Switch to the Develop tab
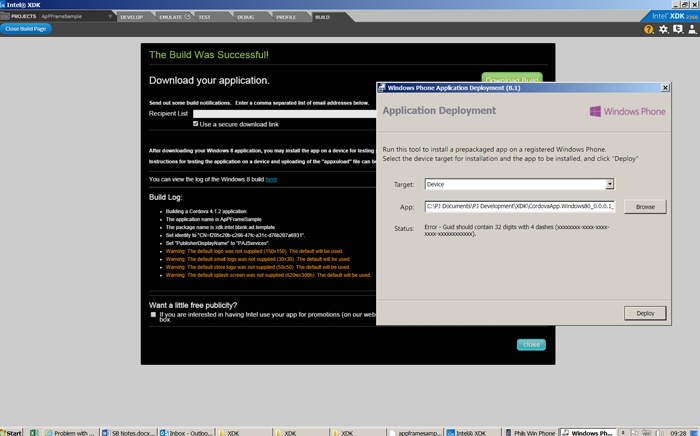This screenshot has width=700, height=436. (x=132, y=17)
